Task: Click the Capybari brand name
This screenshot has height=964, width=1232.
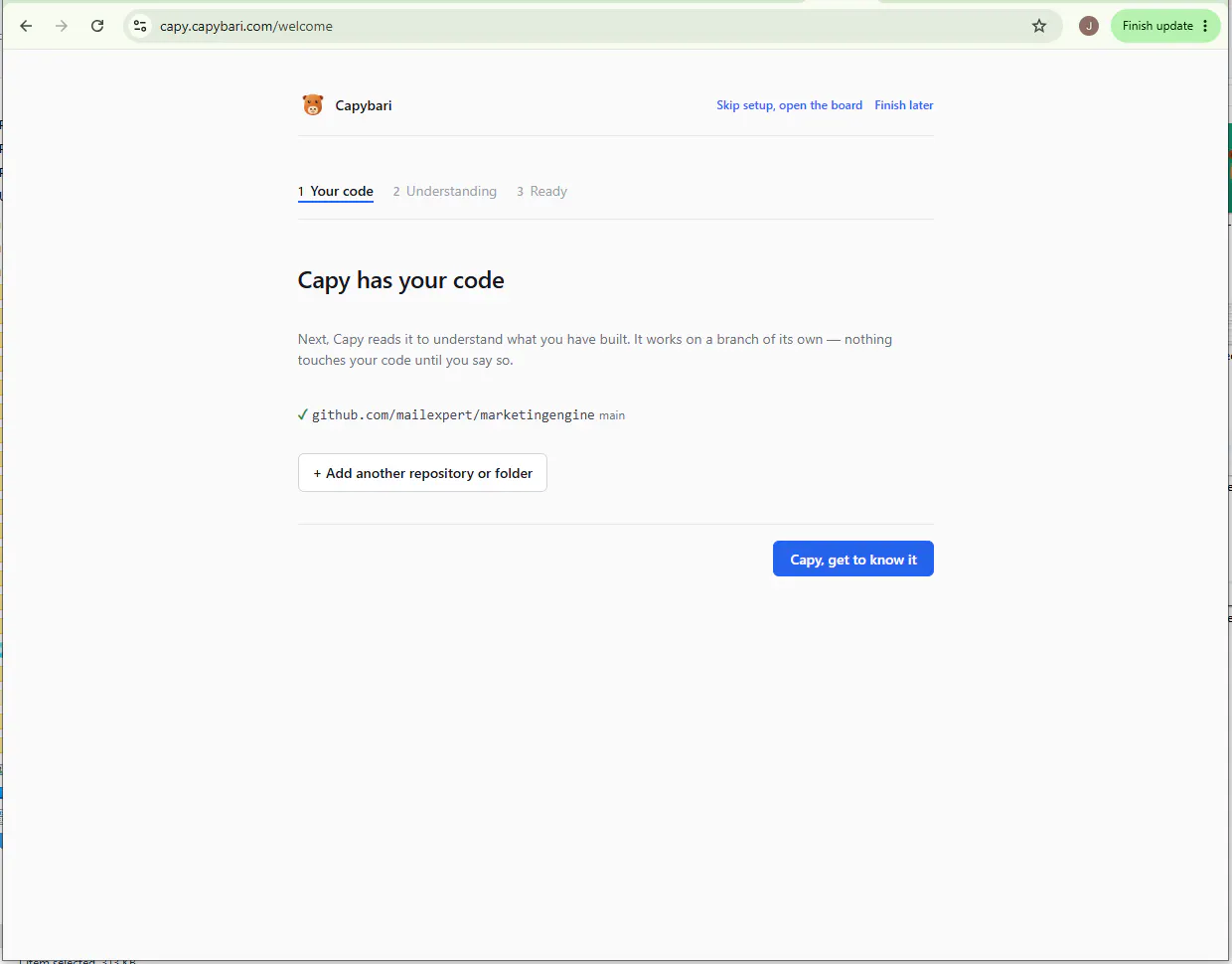Action: coord(364,105)
